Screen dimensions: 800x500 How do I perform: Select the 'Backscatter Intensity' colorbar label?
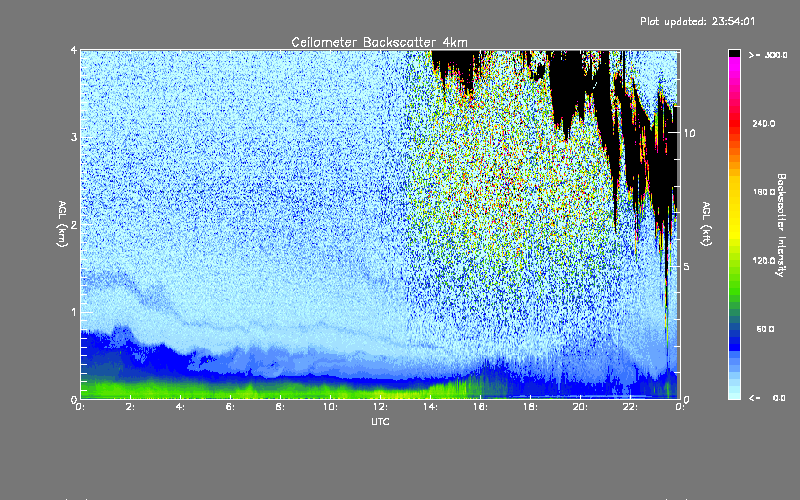pos(781,225)
